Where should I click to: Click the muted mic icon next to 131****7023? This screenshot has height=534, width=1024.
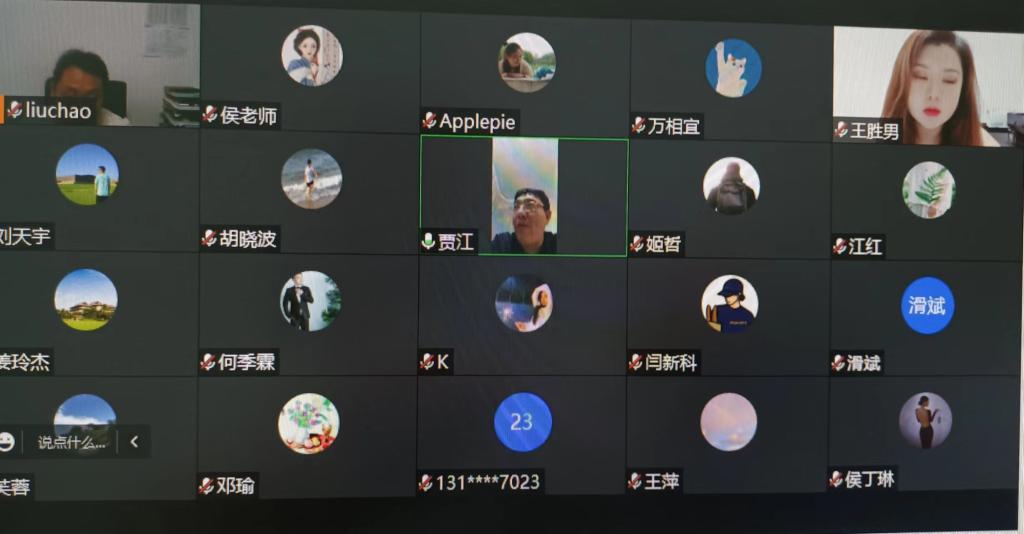[426, 482]
